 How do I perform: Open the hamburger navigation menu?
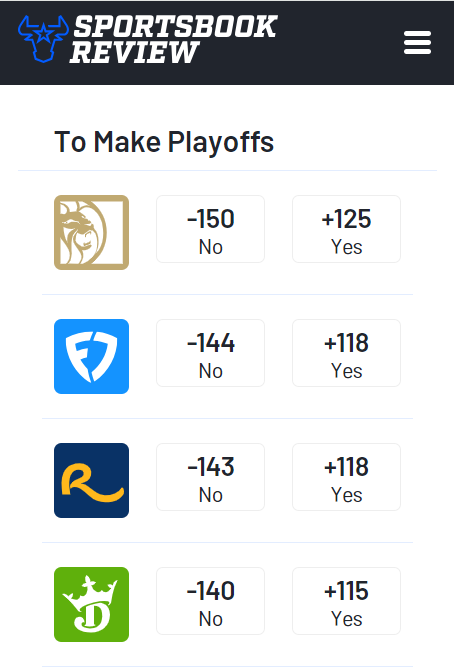417,43
